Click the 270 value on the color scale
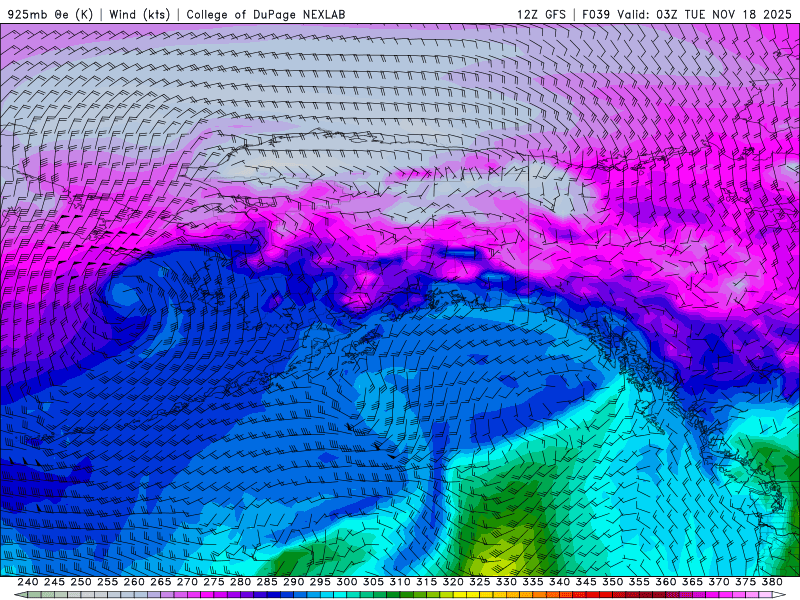This screenshot has height=600, width=800. pyautogui.click(x=187, y=582)
